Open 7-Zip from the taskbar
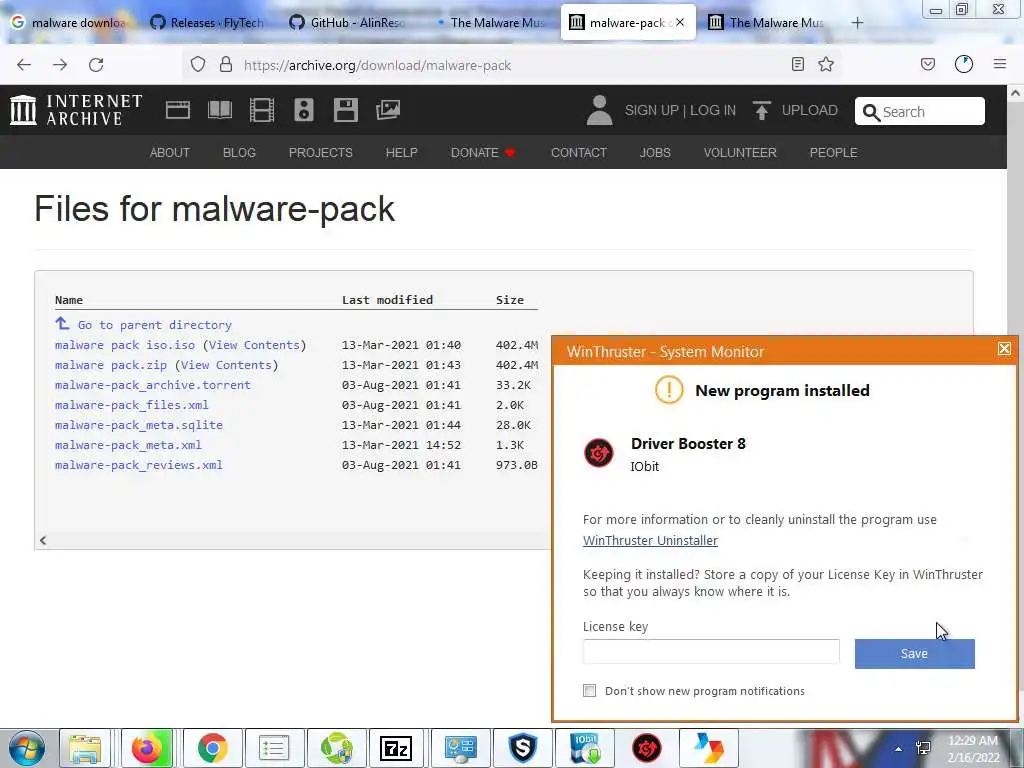The height and width of the screenshot is (768, 1024). [396, 748]
